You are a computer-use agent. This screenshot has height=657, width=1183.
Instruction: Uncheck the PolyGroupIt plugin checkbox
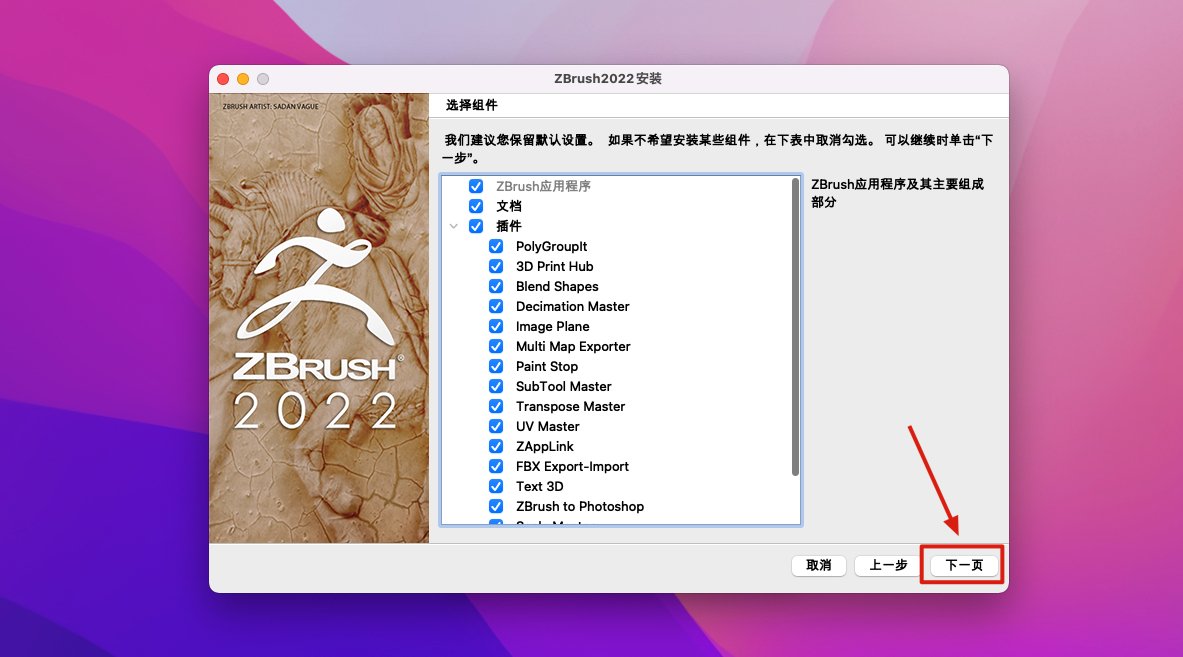tap(496, 246)
